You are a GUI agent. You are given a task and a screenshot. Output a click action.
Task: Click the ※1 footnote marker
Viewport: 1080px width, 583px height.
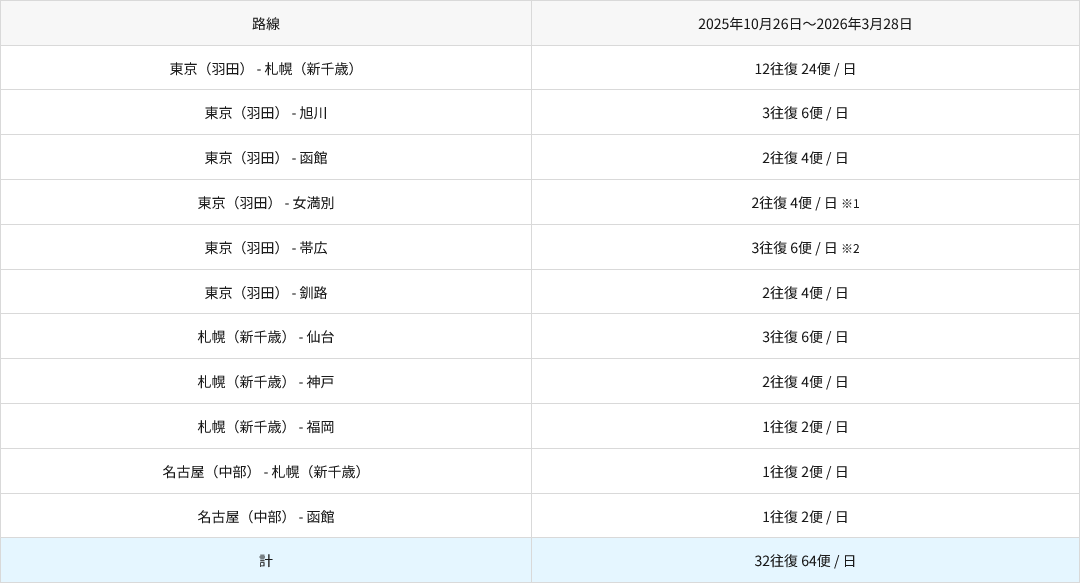click(850, 204)
